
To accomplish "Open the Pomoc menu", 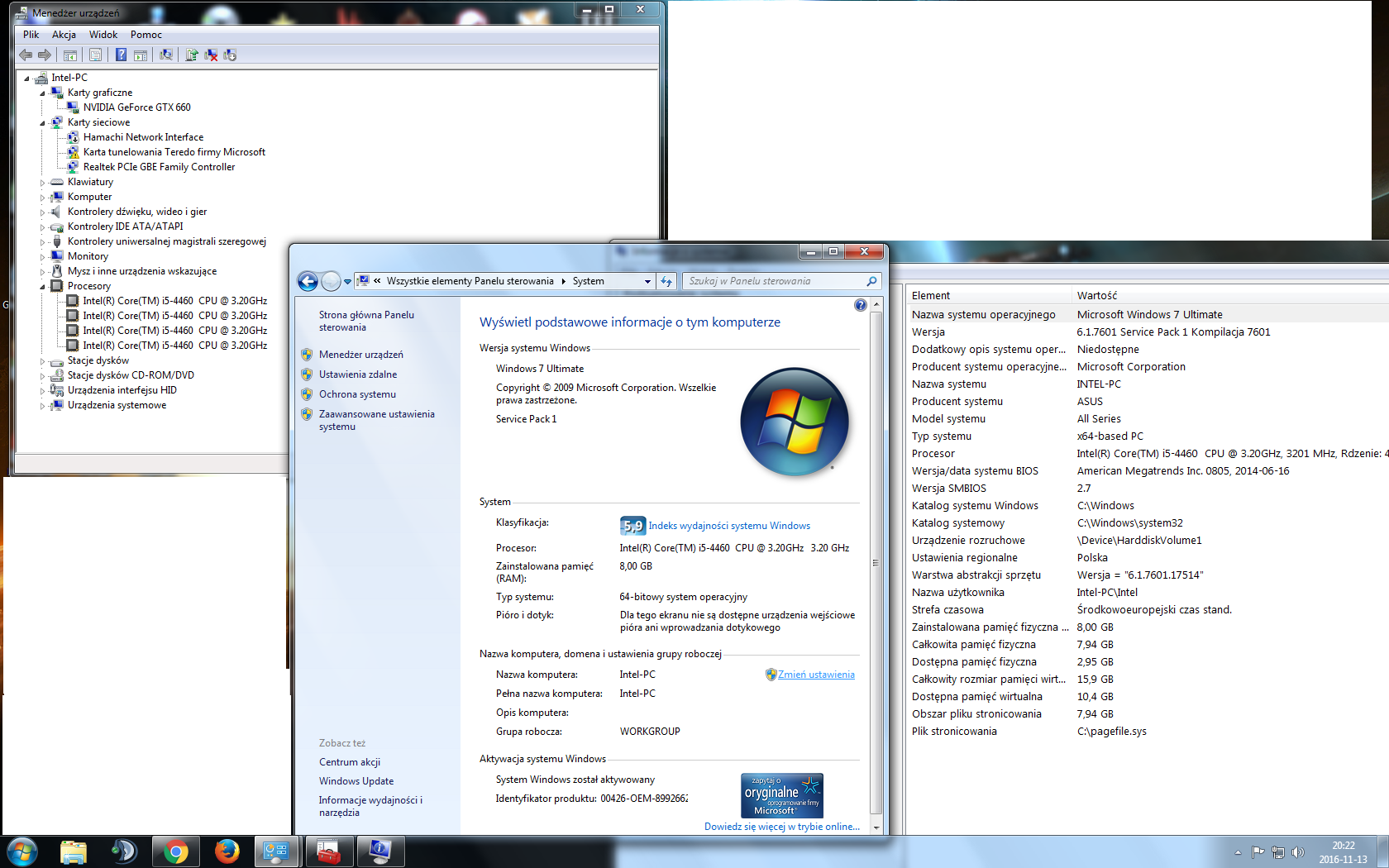I will [146, 35].
